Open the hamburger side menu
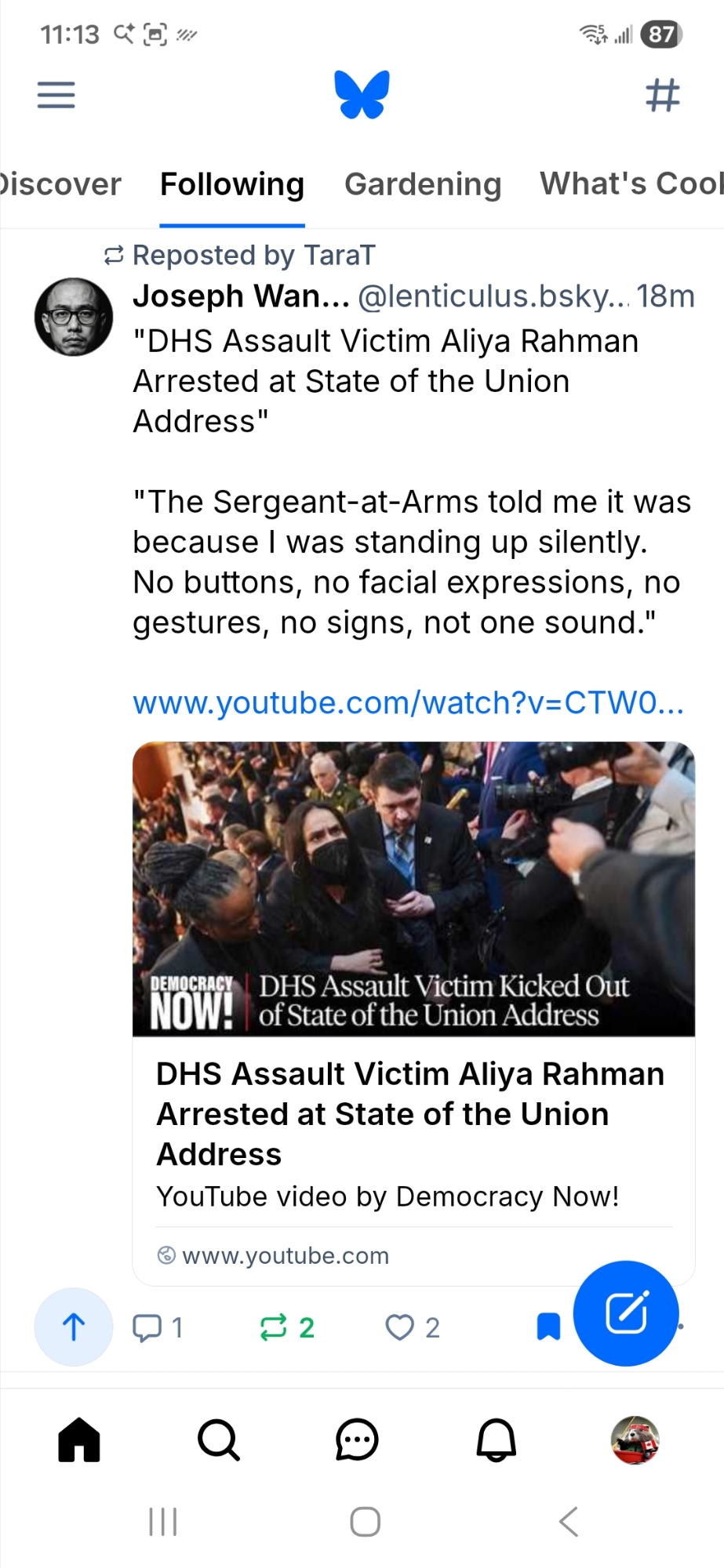The width and height of the screenshot is (724, 1568). 56,96
